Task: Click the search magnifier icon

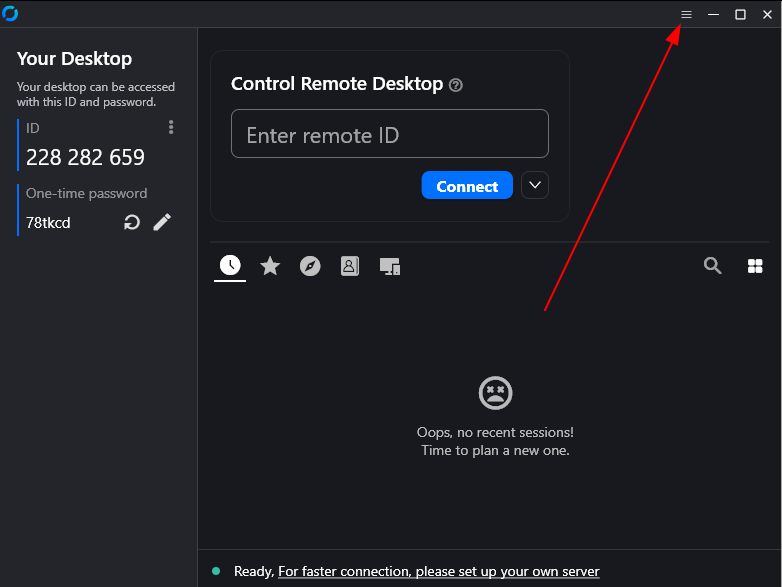Action: [x=712, y=265]
